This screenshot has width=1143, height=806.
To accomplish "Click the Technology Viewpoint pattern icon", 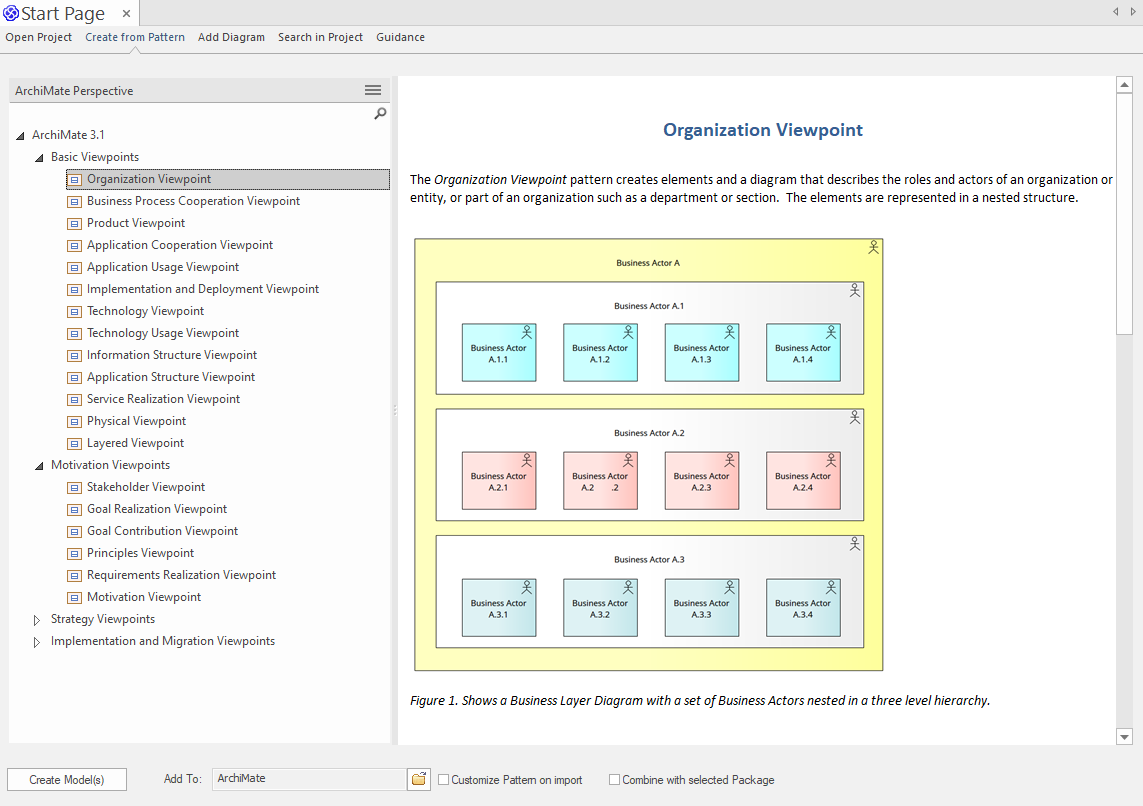I will tap(75, 312).
